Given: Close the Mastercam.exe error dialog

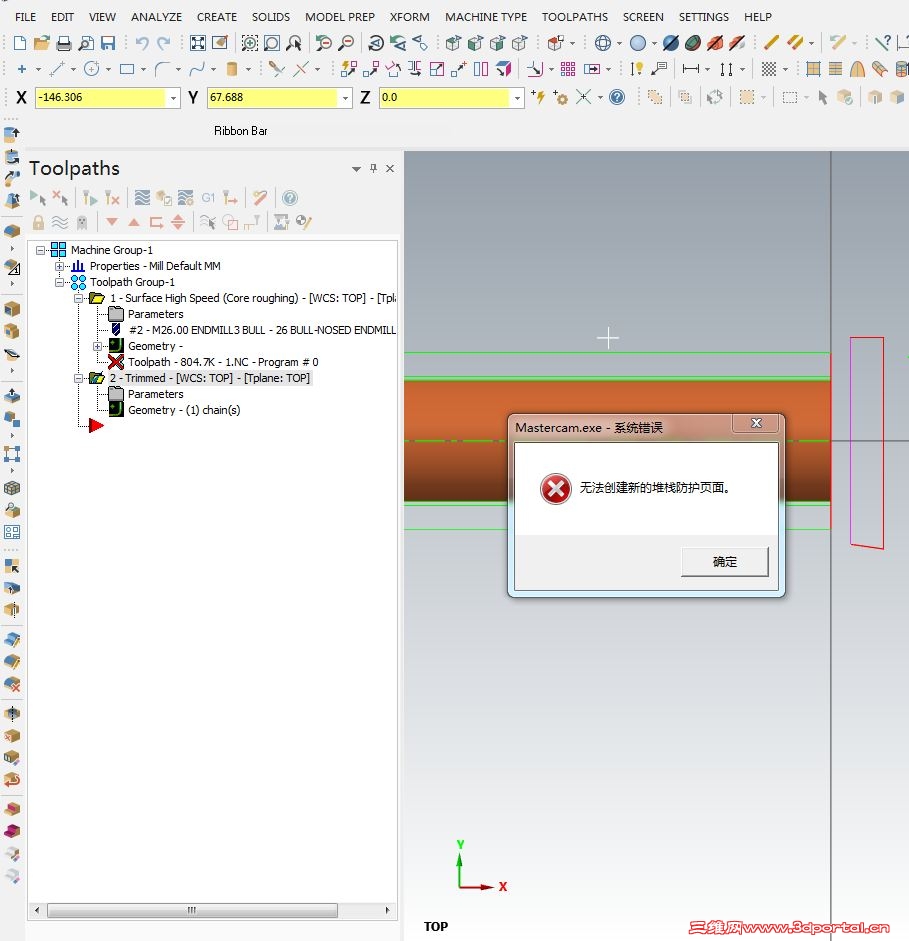Looking at the screenshot, I should point(756,423).
